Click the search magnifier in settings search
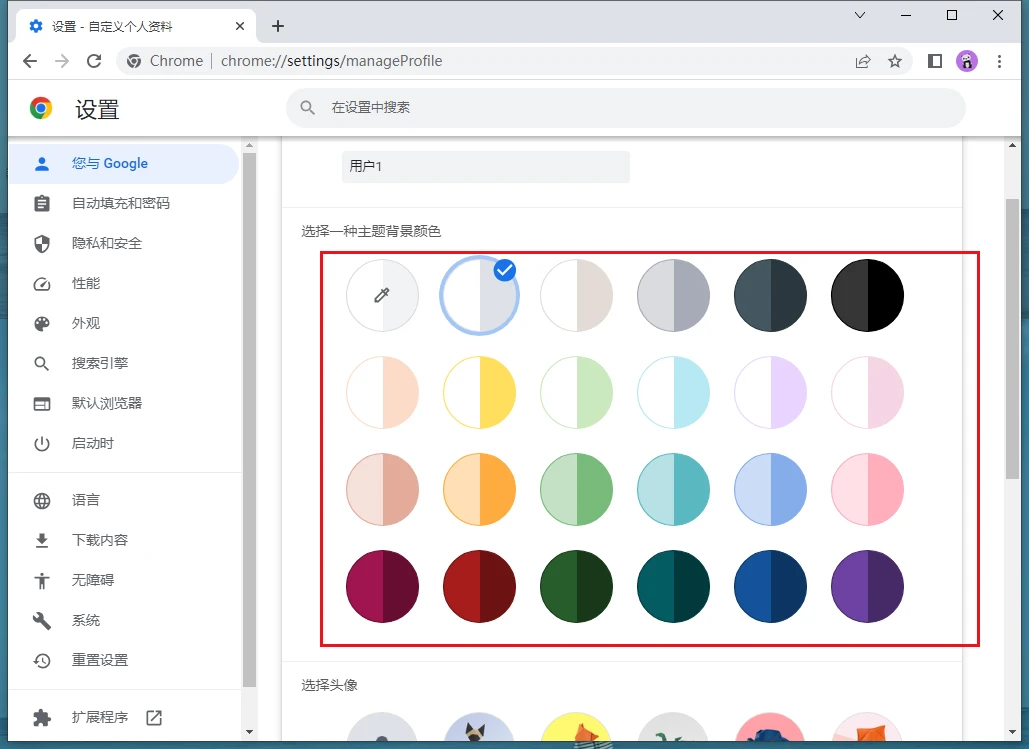 coord(307,108)
